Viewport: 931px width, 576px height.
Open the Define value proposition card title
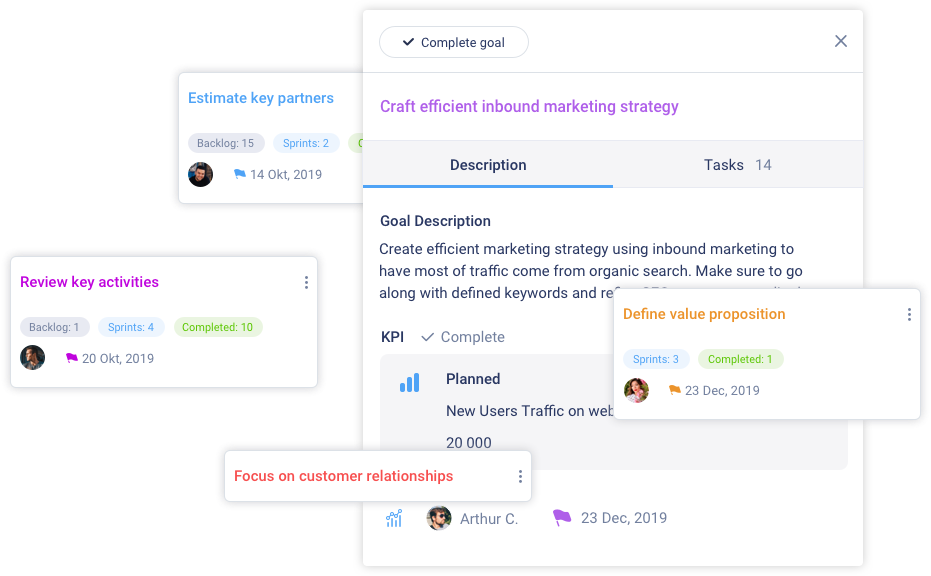click(704, 314)
